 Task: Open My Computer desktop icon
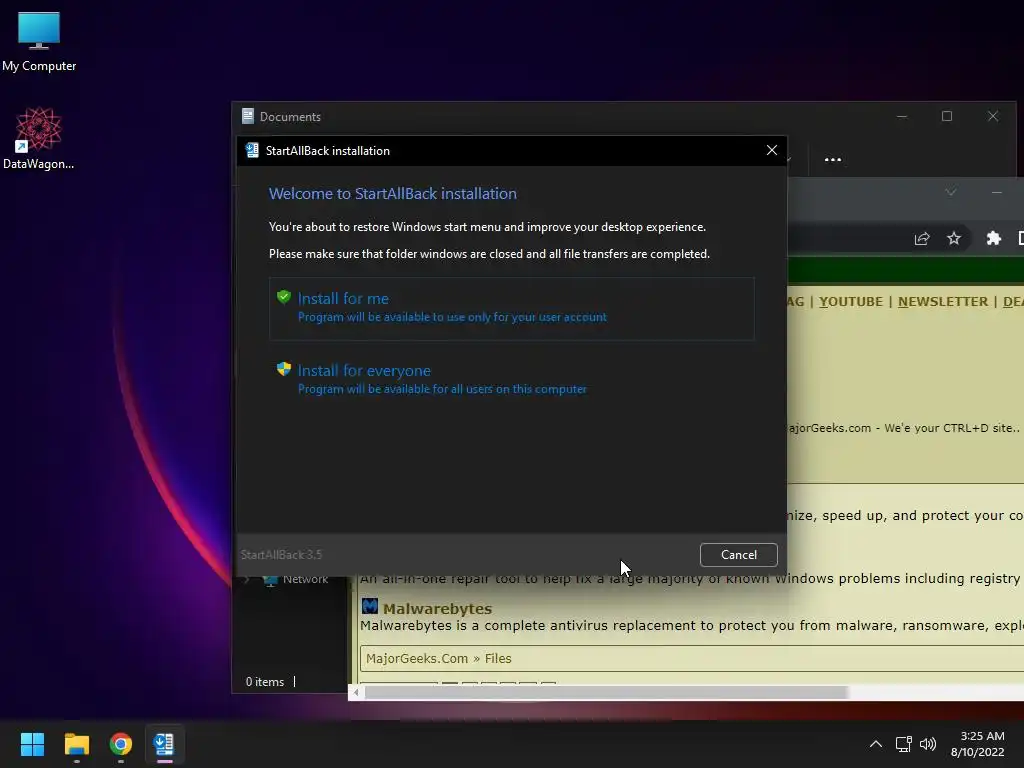click(x=39, y=41)
